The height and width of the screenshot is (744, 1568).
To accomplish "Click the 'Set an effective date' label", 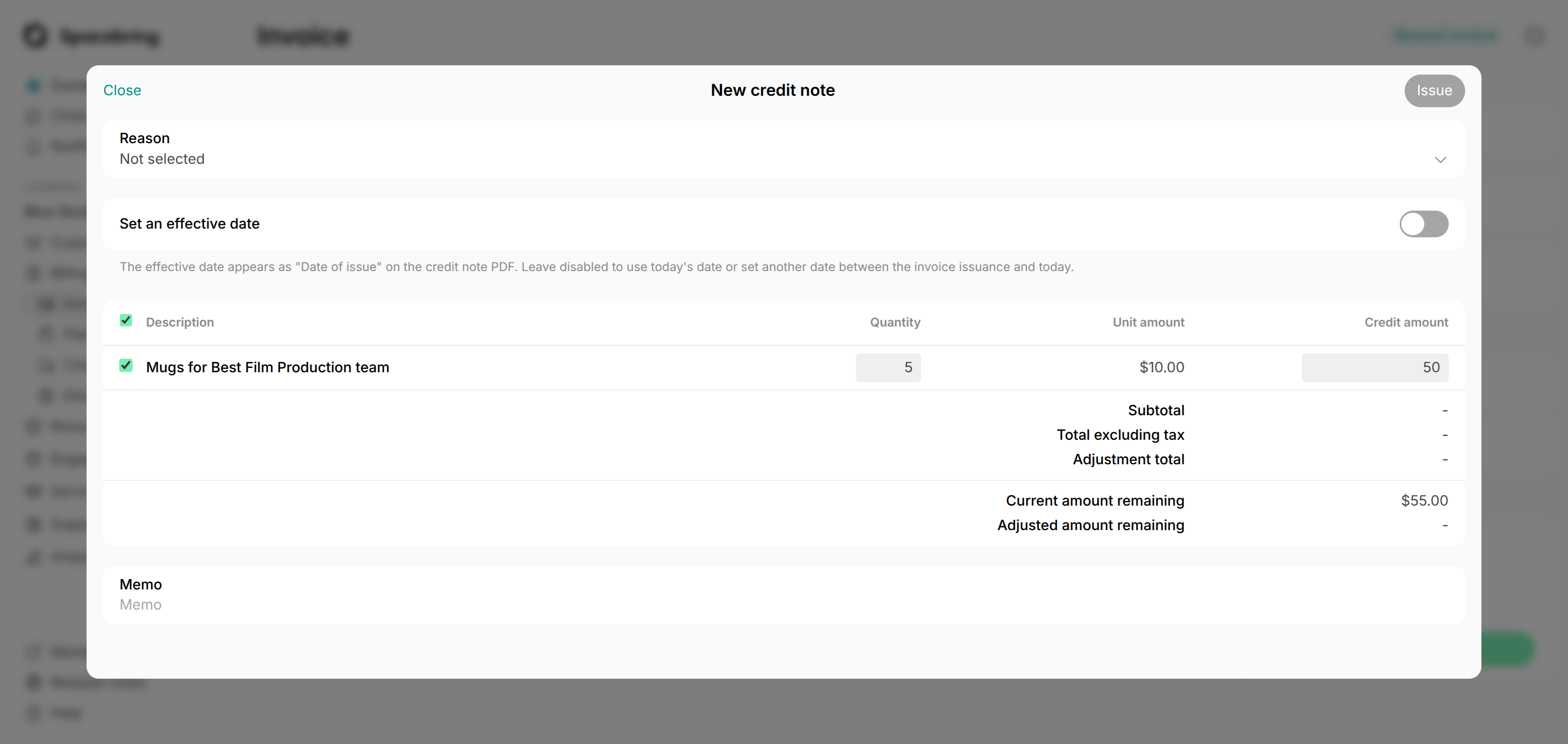I will pos(189,224).
